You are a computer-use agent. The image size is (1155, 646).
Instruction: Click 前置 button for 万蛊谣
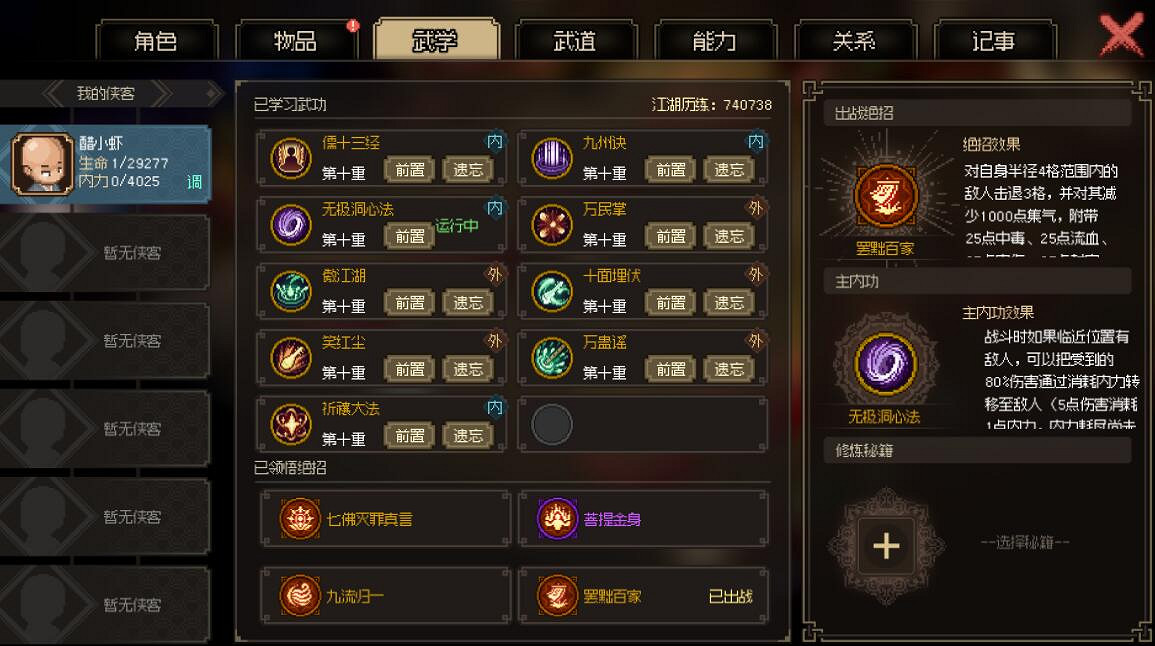(x=670, y=369)
